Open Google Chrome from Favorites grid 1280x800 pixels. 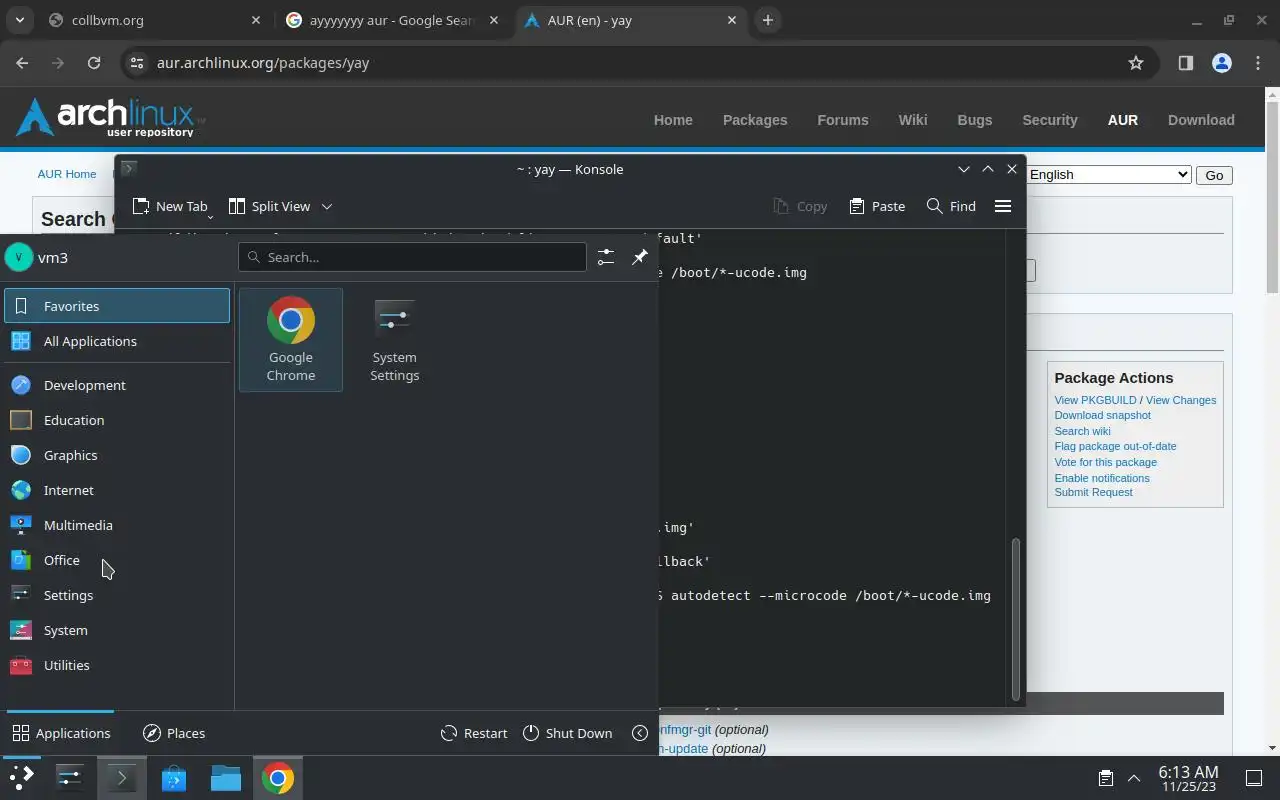tap(291, 340)
